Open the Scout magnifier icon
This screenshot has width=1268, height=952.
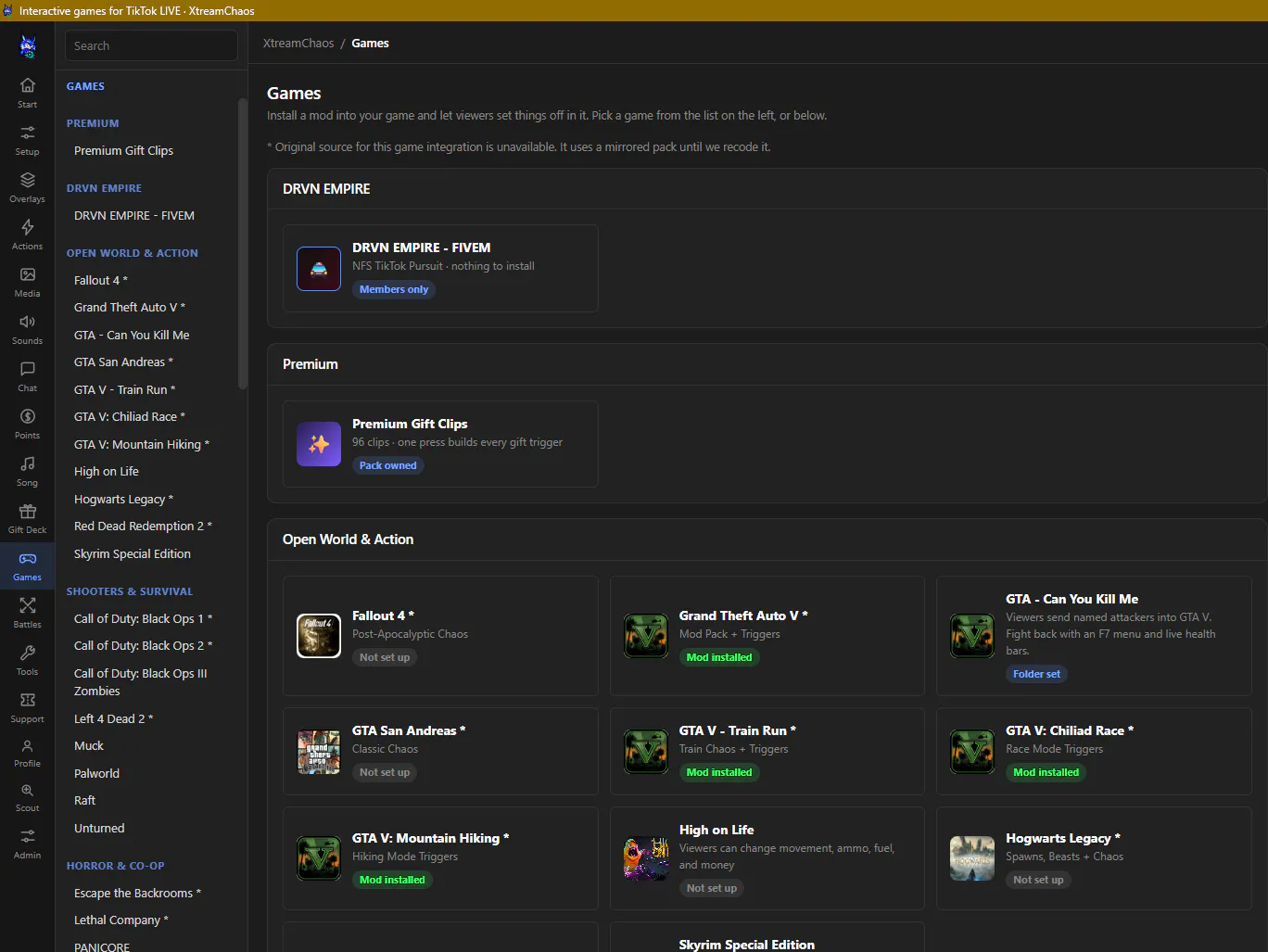pos(28,790)
